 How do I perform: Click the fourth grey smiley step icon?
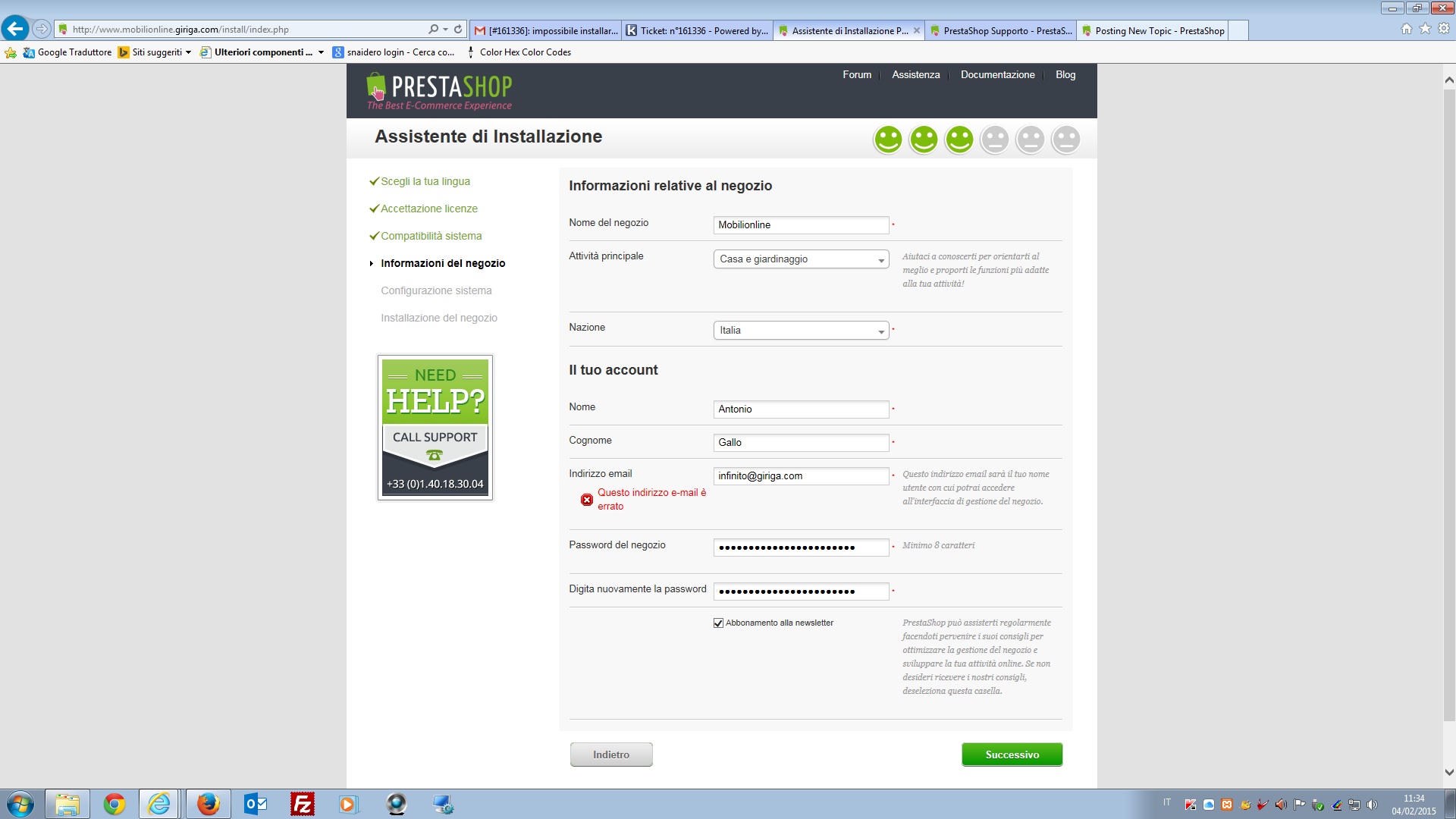click(x=994, y=140)
